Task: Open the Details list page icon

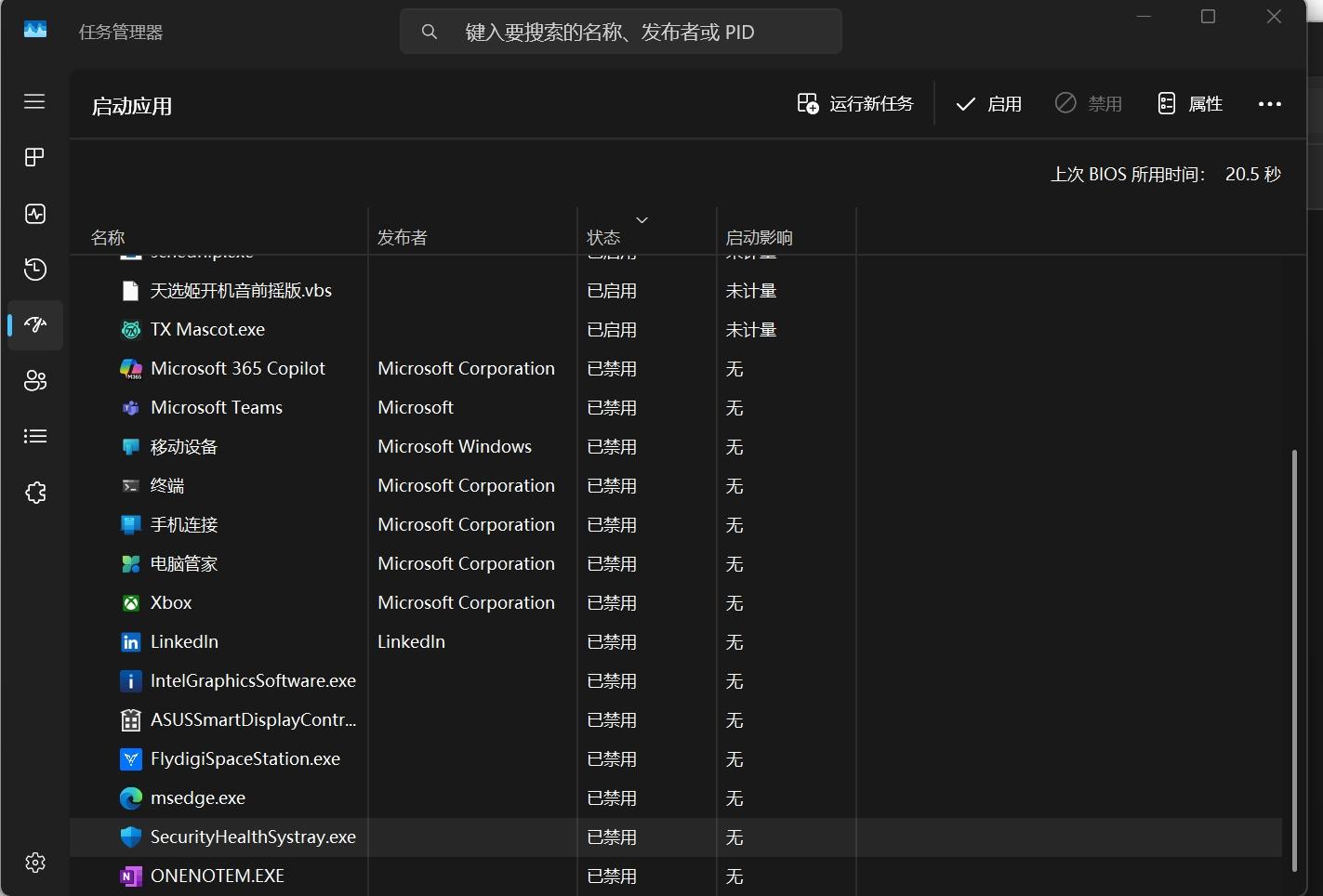Action: pos(34,436)
